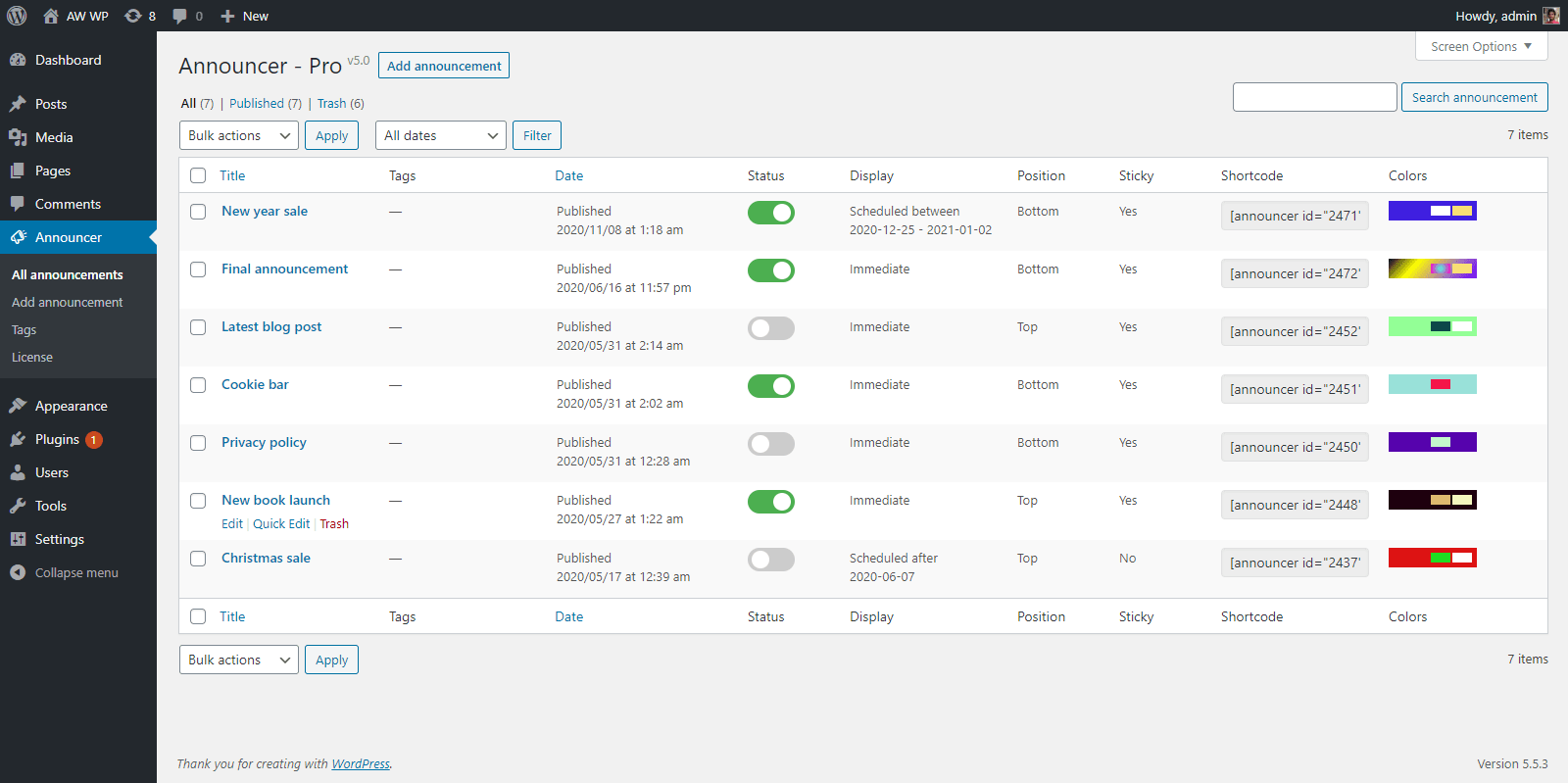
Task: Click the Plugins plug icon in sidebar
Action: pos(18,439)
